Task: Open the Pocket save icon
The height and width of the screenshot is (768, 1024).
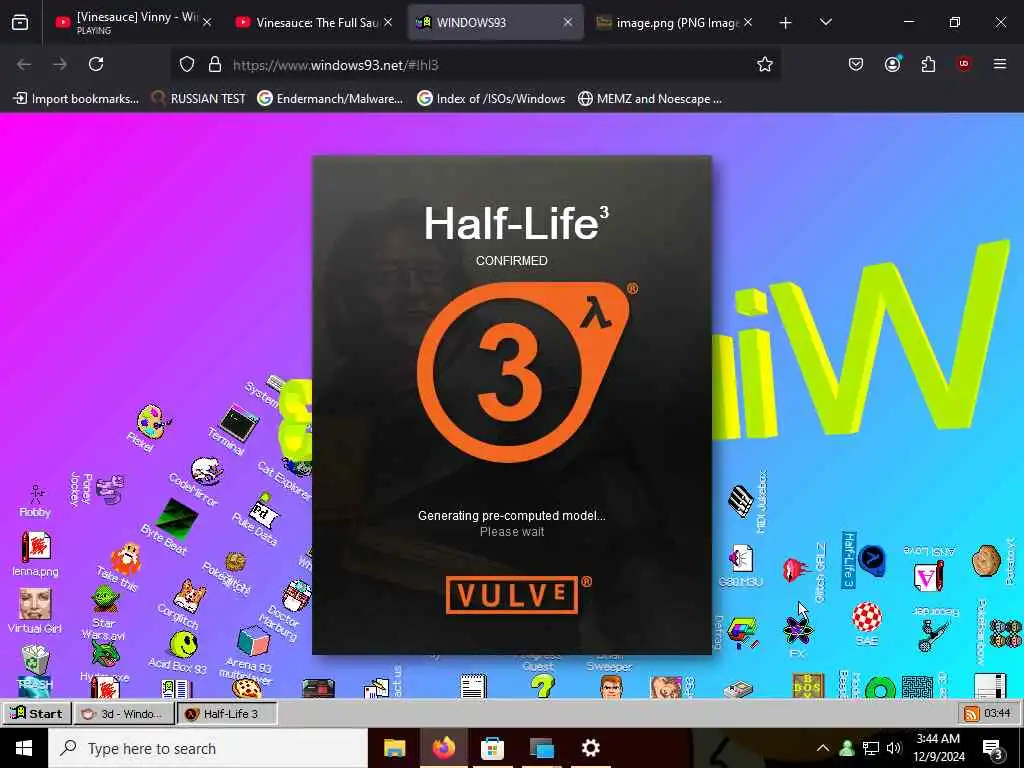Action: (x=856, y=64)
